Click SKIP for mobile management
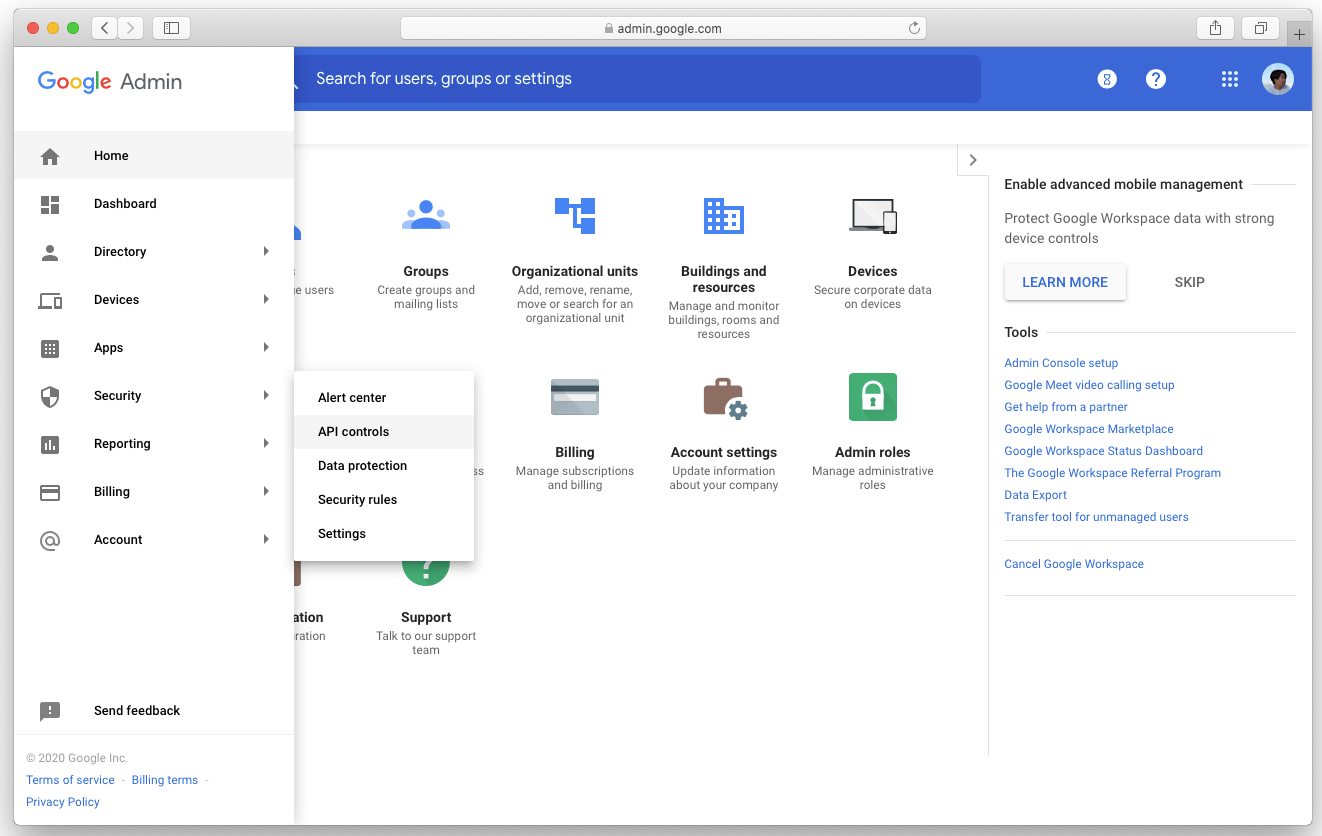 point(1189,283)
